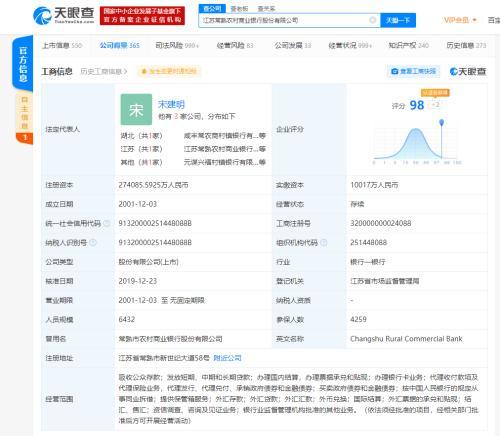Click the 其他（共1家） region row
The image size is (500, 436).
(141, 162)
